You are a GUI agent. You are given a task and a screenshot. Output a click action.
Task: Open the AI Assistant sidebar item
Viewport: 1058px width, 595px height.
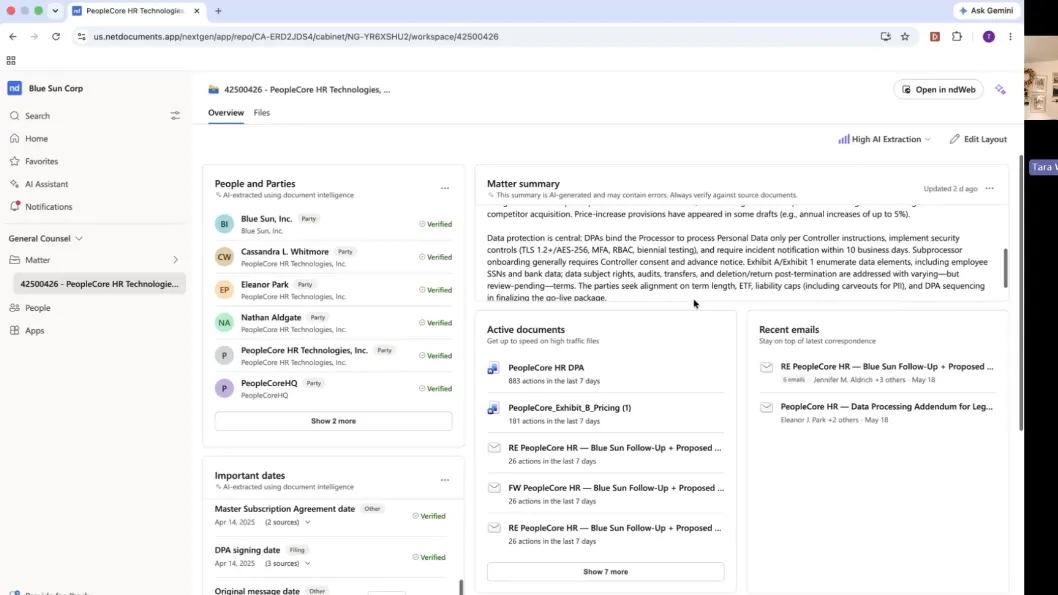(x=47, y=184)
